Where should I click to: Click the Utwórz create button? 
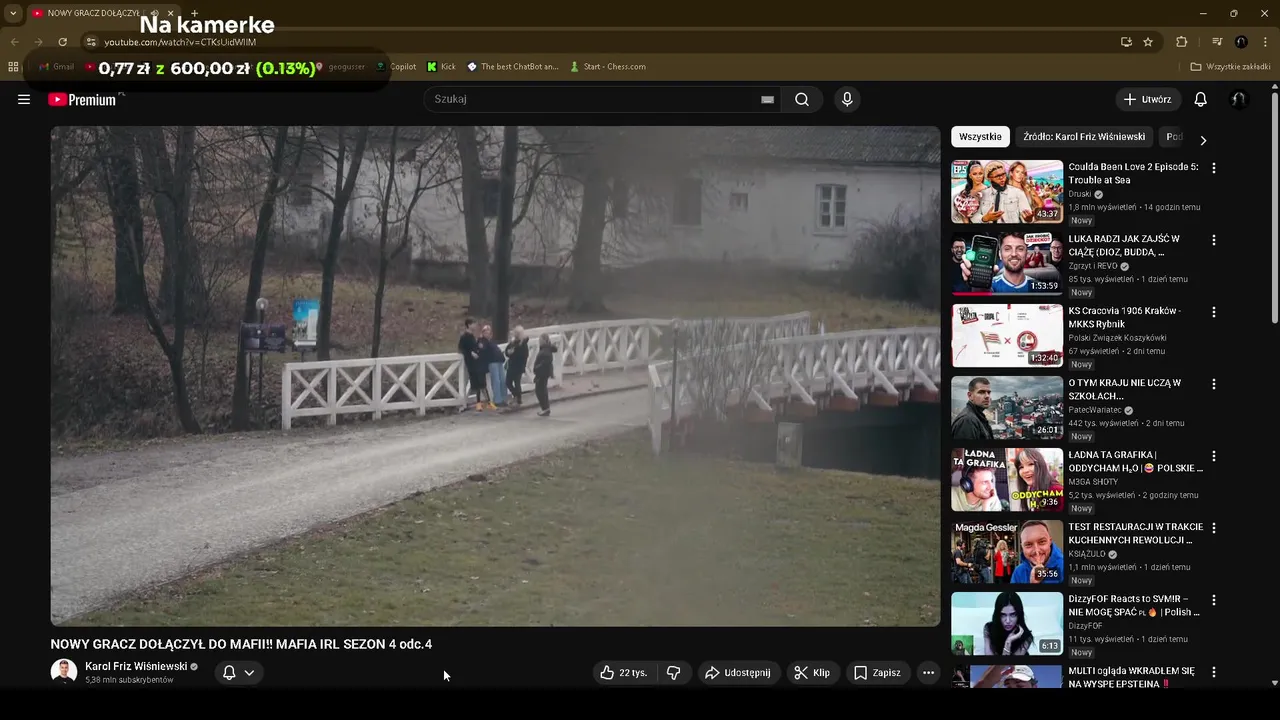(x=1148, y=99)
